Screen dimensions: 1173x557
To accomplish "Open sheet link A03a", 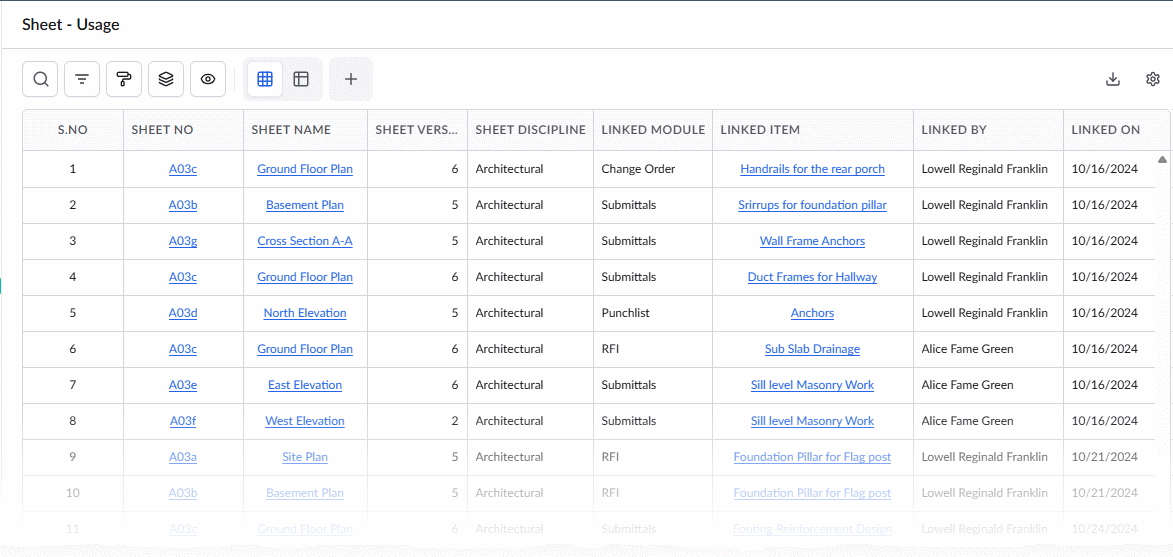I will pyautogui.click(x=183, y=457).
